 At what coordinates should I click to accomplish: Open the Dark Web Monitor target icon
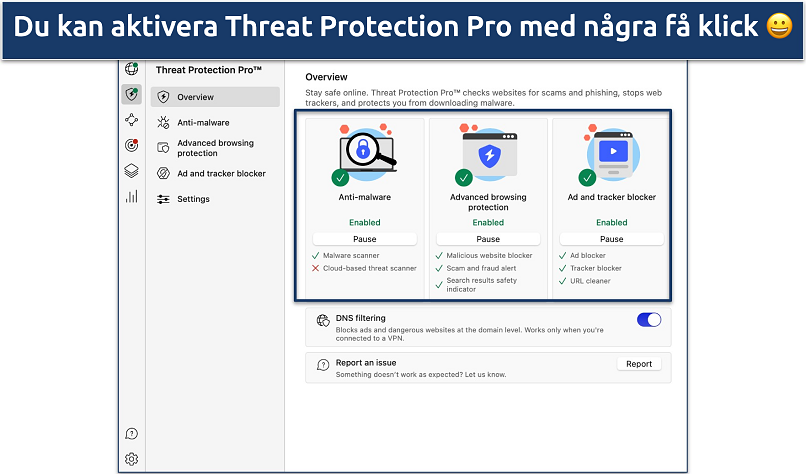pos(131,145)
